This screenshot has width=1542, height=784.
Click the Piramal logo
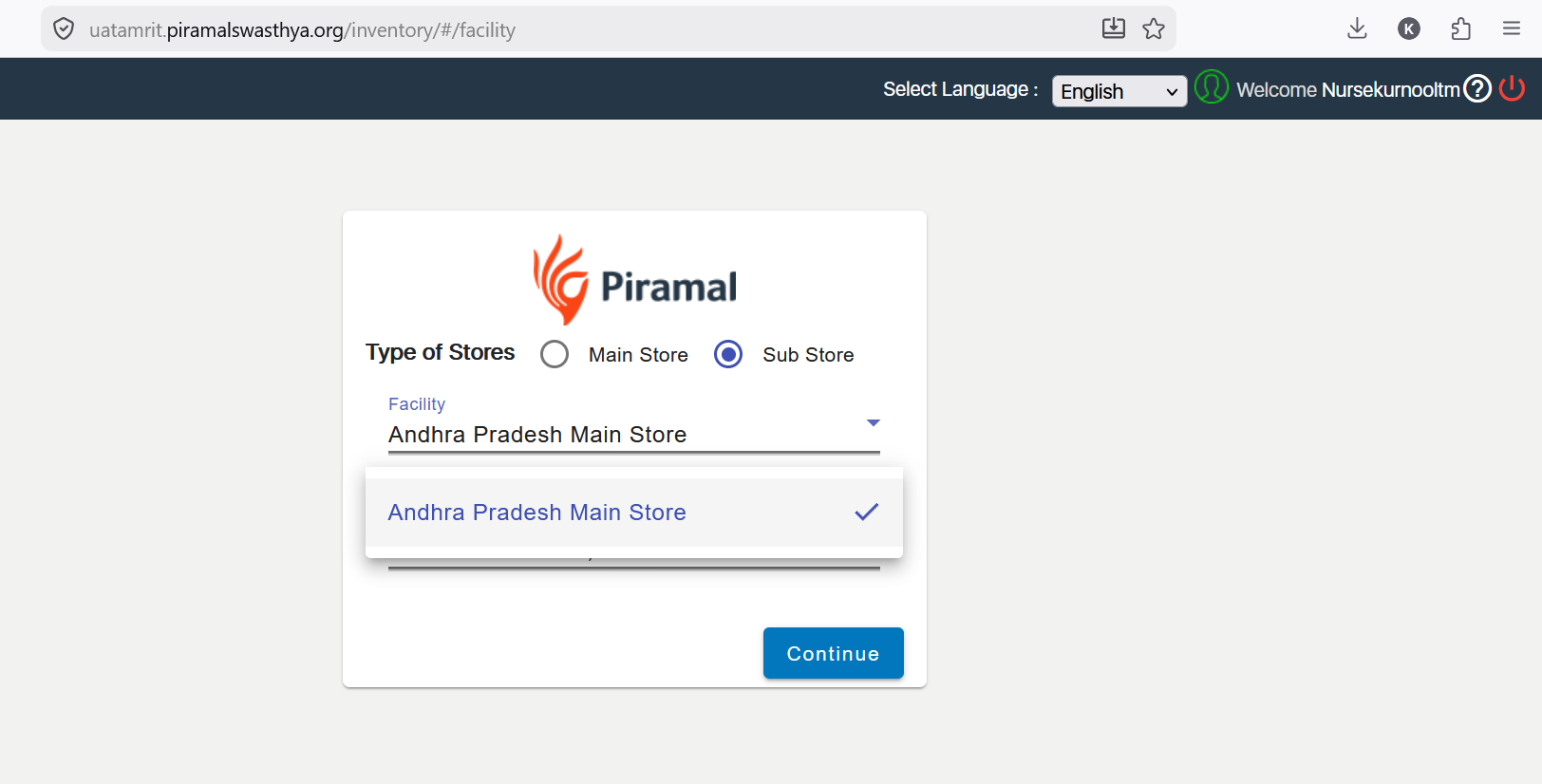(634, 280)
